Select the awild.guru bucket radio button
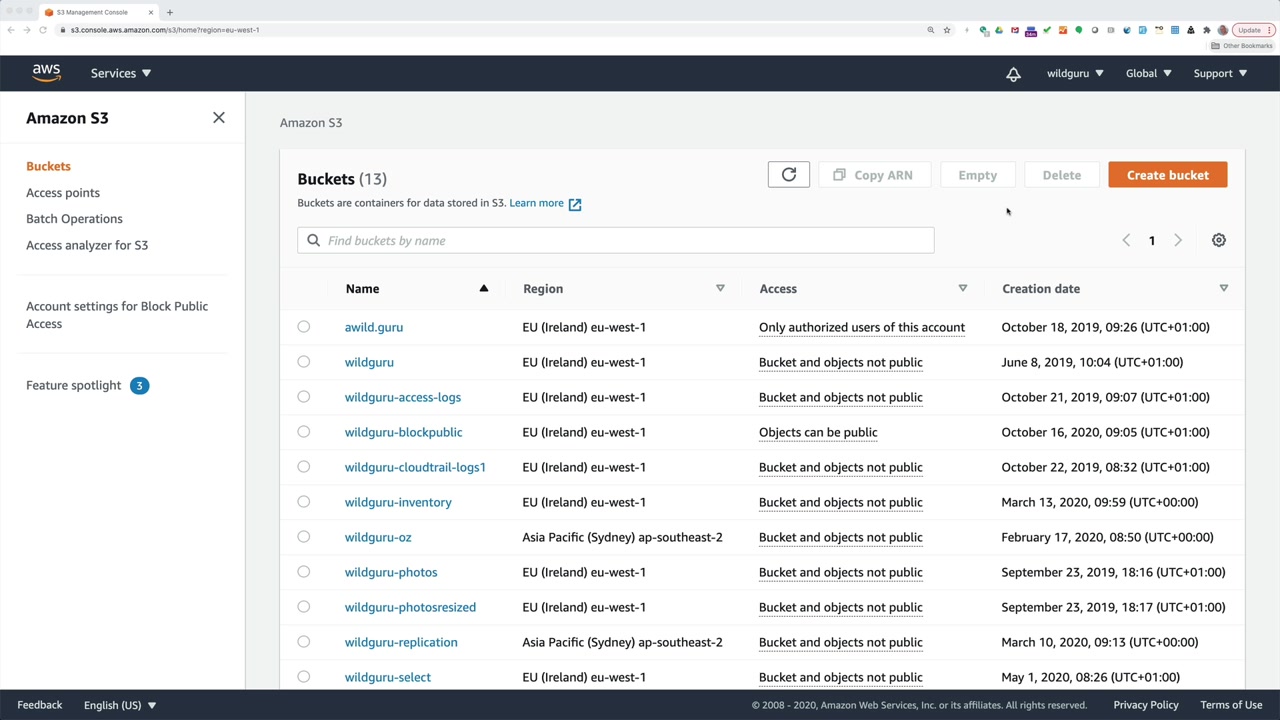 [x=304, y=327]
